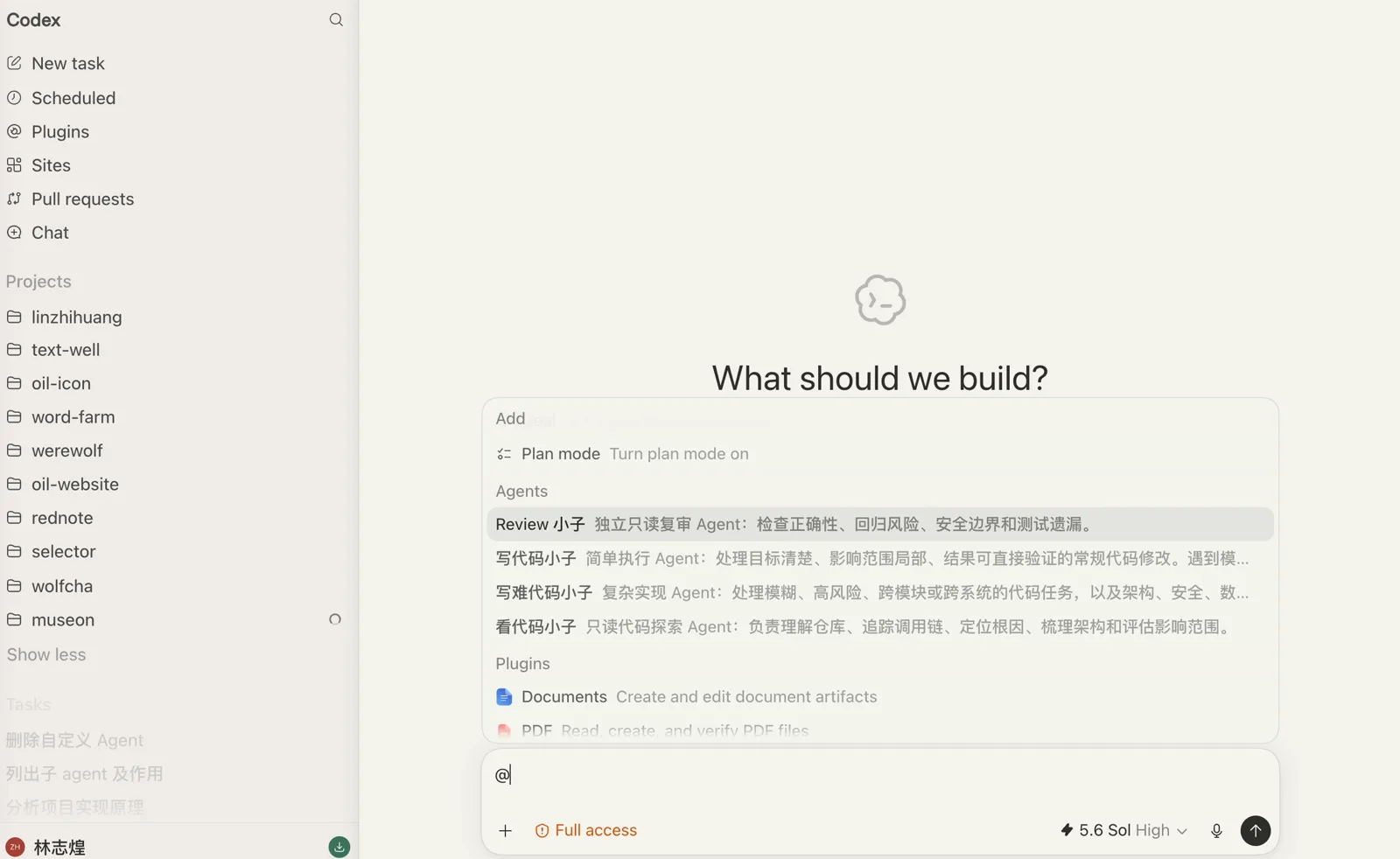
Task: Click the folder icon beside word-farm
Action: coord(14,417)
